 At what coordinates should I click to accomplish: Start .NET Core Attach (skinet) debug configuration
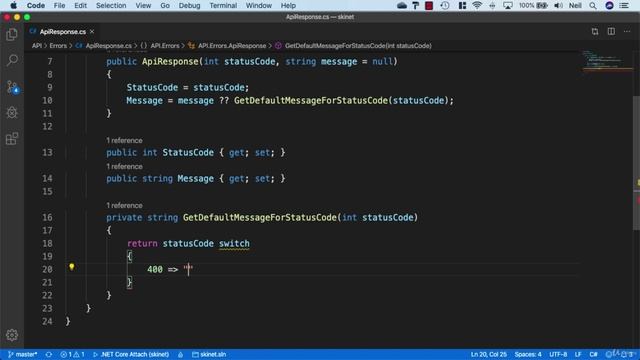tap(131, 354)
